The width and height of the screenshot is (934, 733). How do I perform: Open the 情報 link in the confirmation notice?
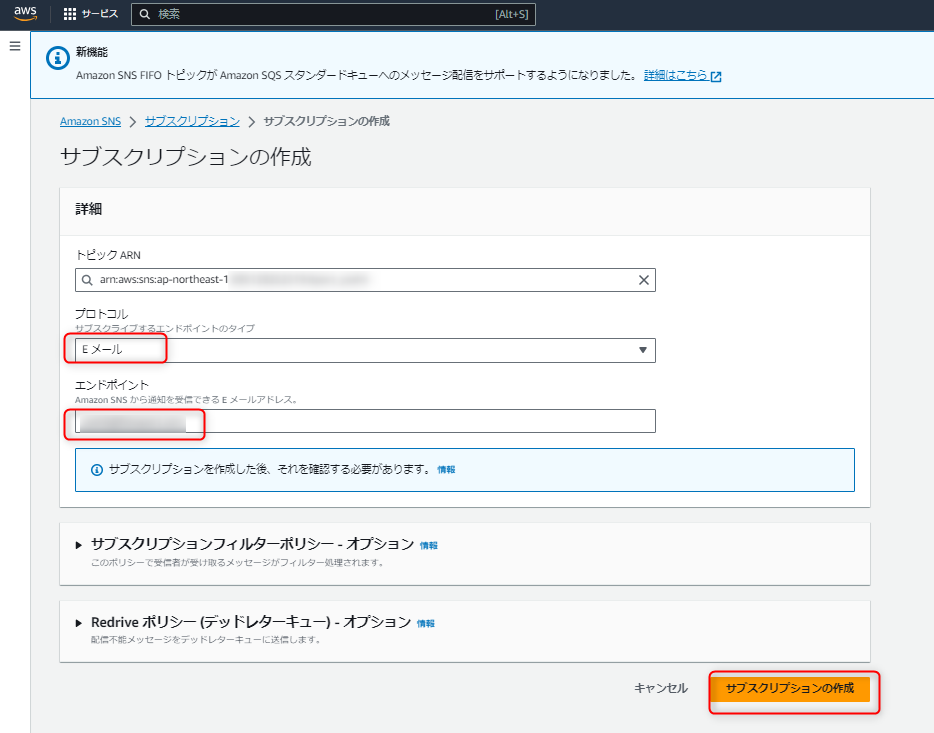pyautogui.click(x=446, y=470)
